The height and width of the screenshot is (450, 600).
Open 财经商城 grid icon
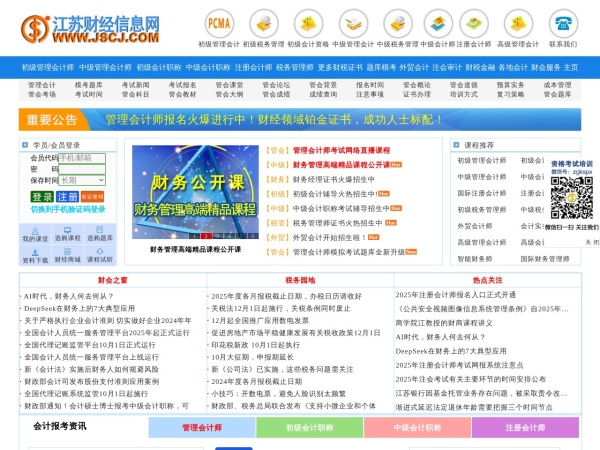(x=67, y=252)
